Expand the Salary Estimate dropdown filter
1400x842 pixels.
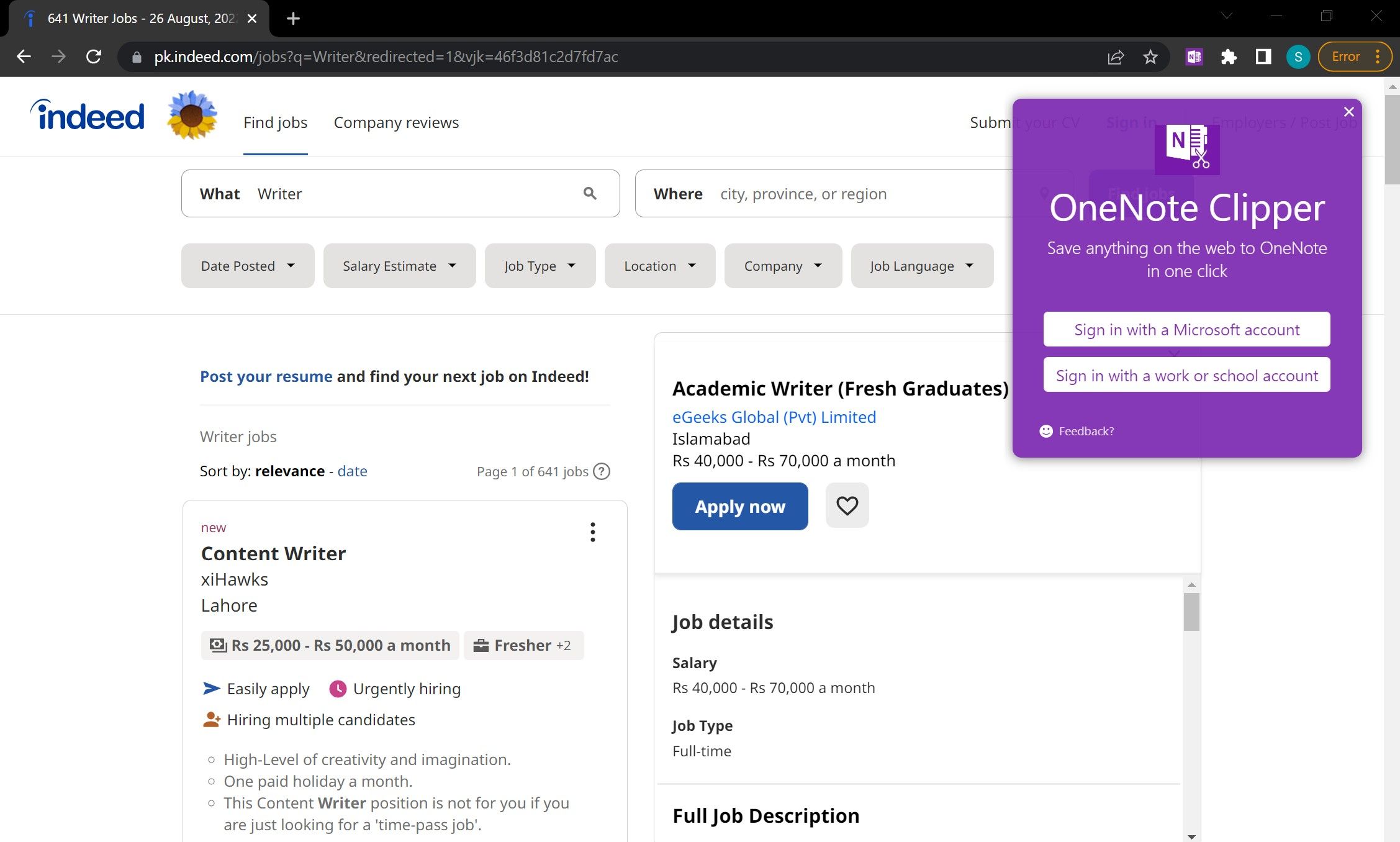tap(397, 266)
